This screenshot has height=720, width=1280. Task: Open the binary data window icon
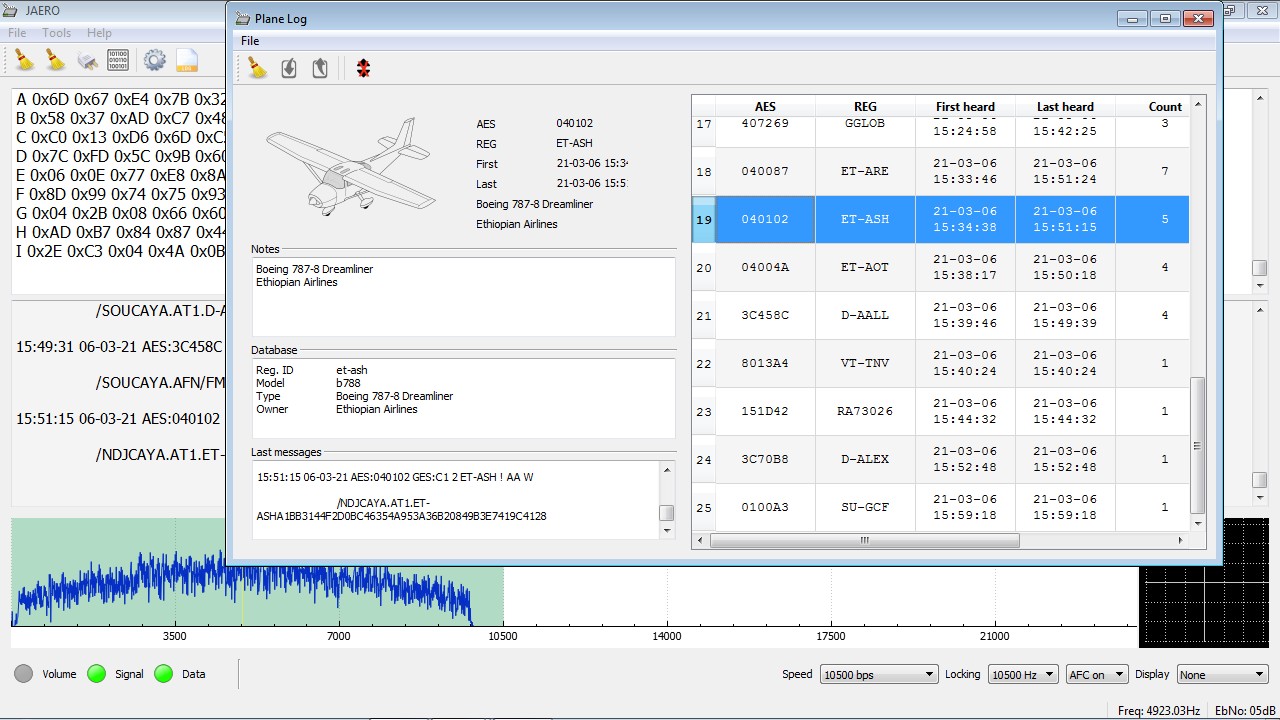117,60
